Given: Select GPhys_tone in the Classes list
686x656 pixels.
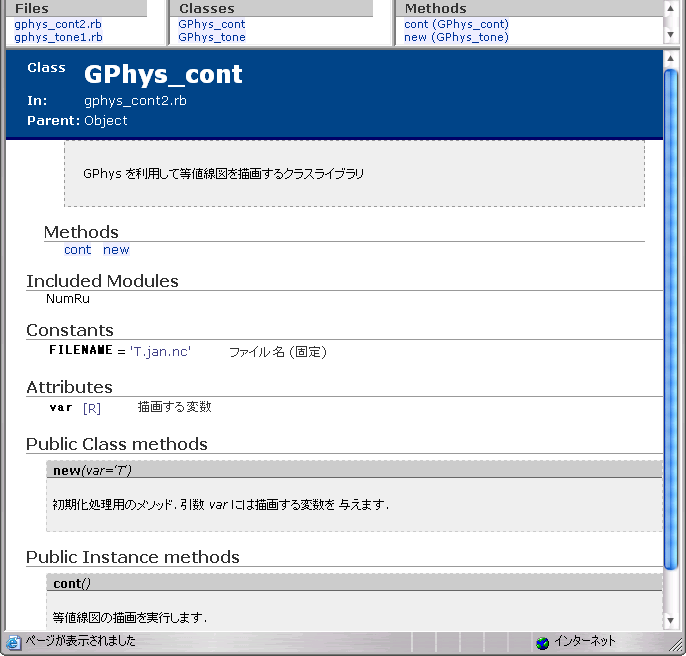Looking at the screenshot, I should point(211,37).
